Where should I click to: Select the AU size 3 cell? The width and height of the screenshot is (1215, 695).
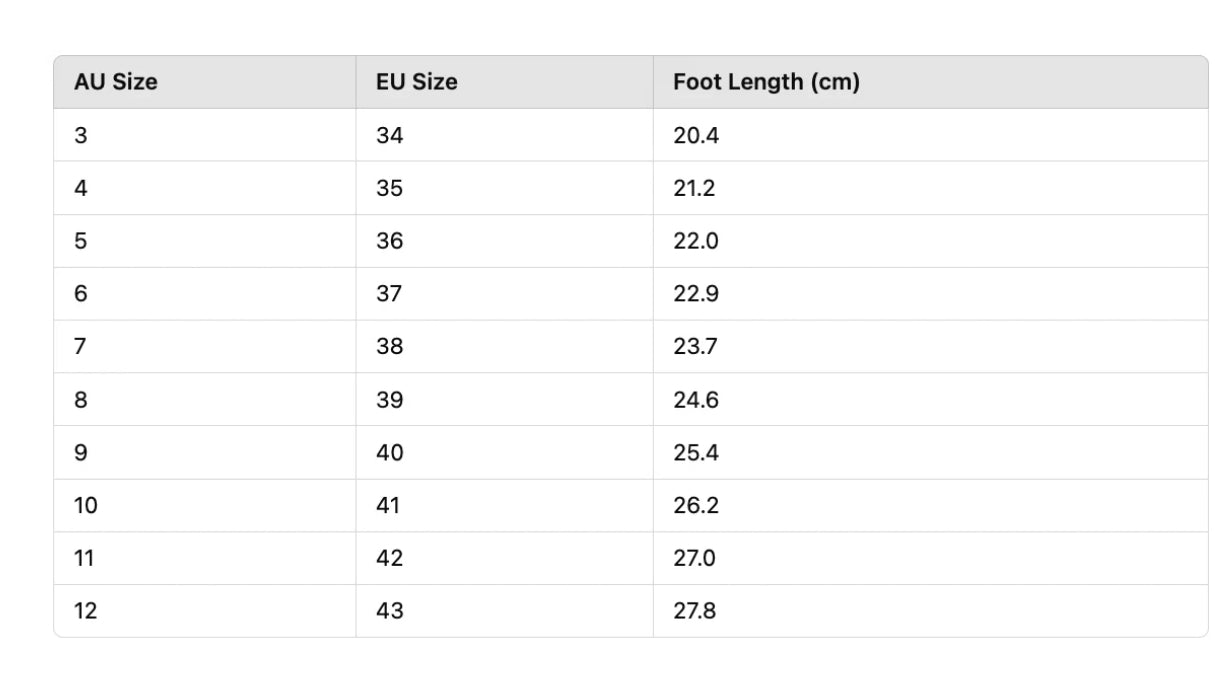tap(205, 135)
